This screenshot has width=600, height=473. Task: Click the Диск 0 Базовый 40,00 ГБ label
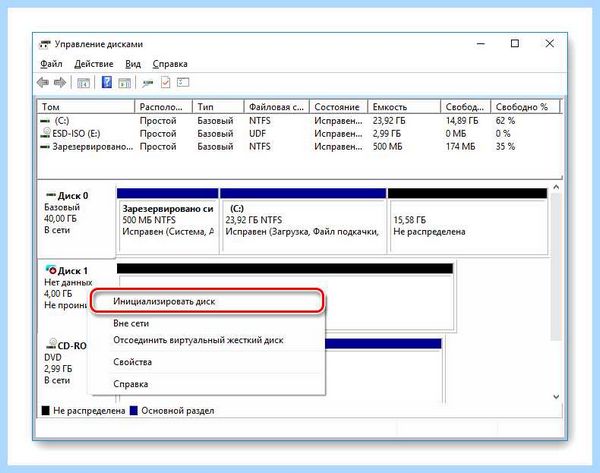click(77, 220)
